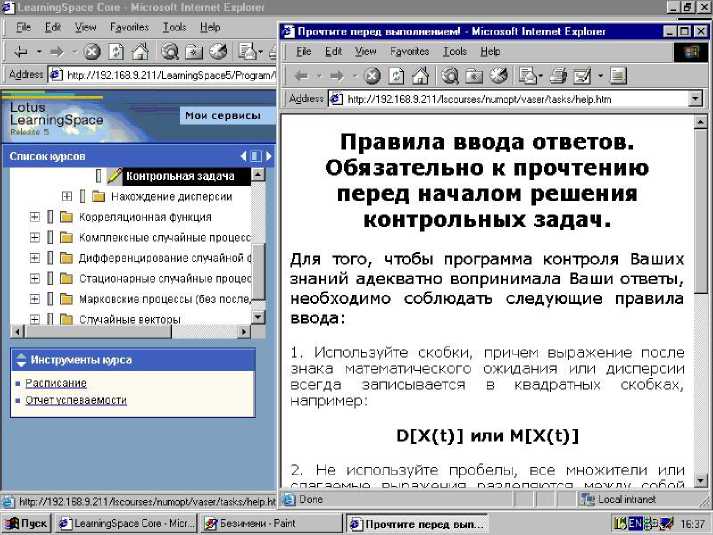This screenshot has height=535, width=713.
Task: Toggle checkbox beside Дифференцирование случайной
Action: point(50,258)
